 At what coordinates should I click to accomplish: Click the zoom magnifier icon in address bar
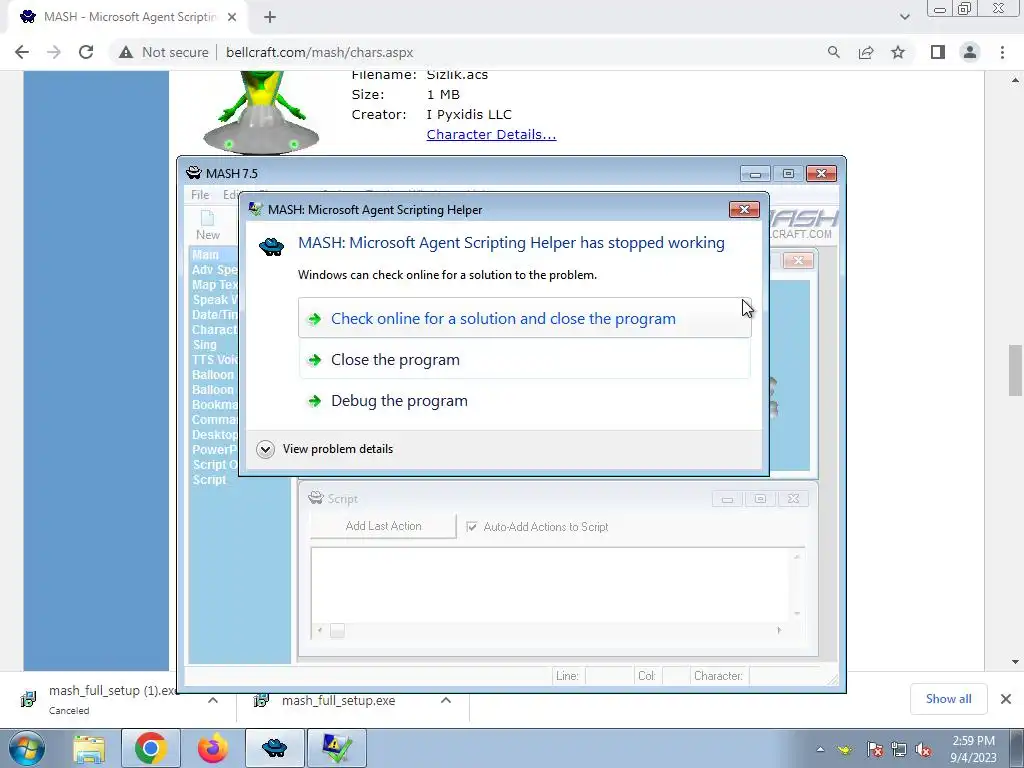833,52
